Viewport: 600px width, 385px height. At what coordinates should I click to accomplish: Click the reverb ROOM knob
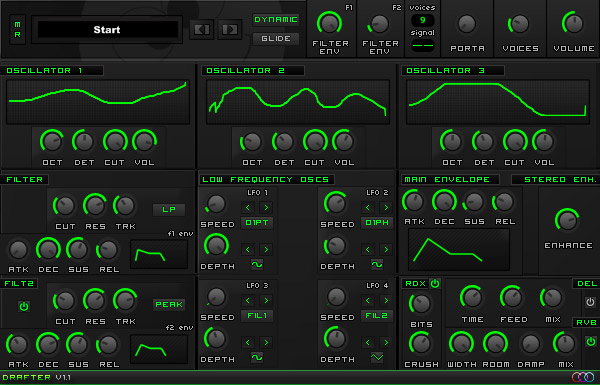495,343
